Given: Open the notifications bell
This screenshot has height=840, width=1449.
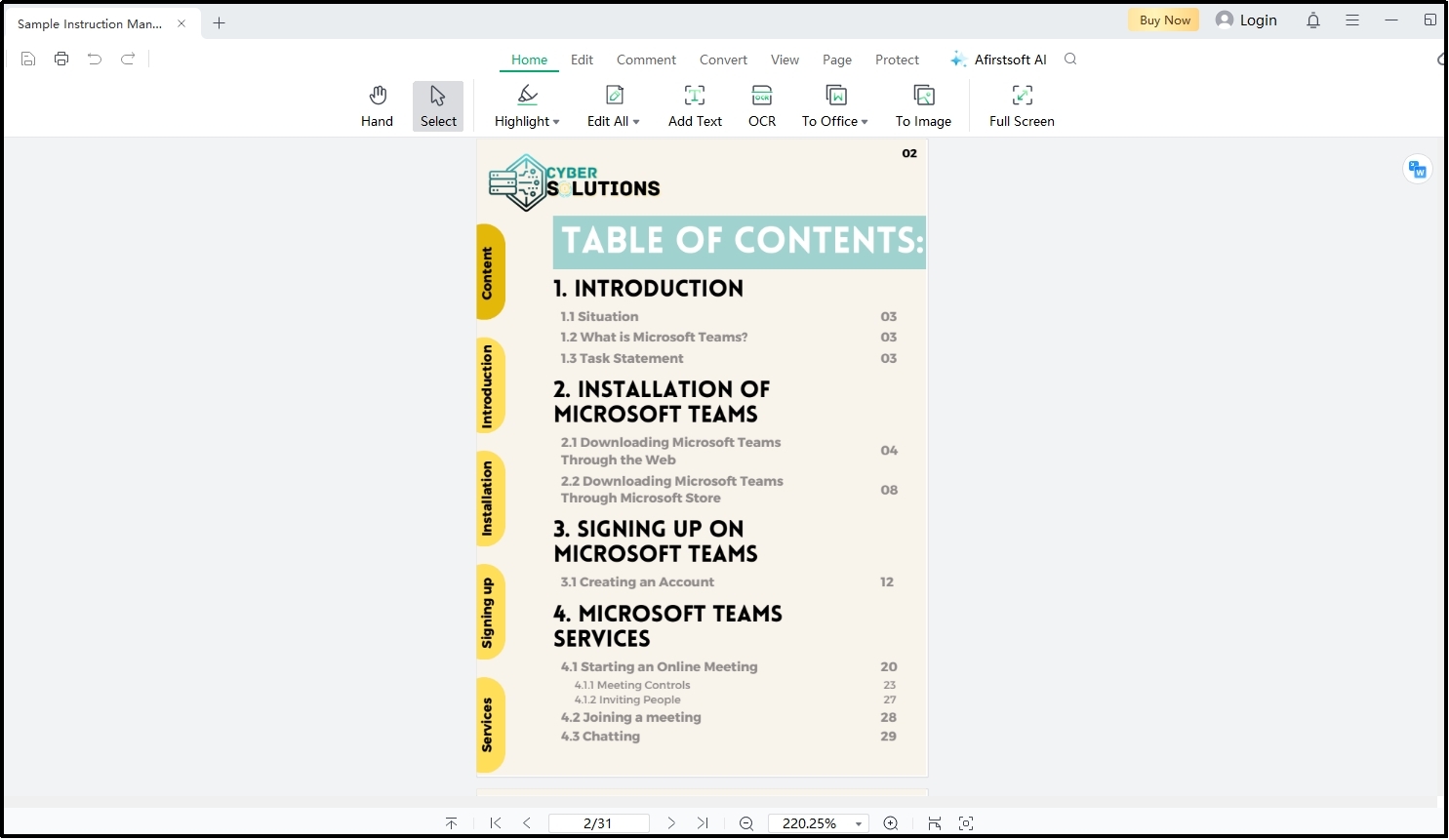Looking at the screenshot, I should coord(1313,20).
